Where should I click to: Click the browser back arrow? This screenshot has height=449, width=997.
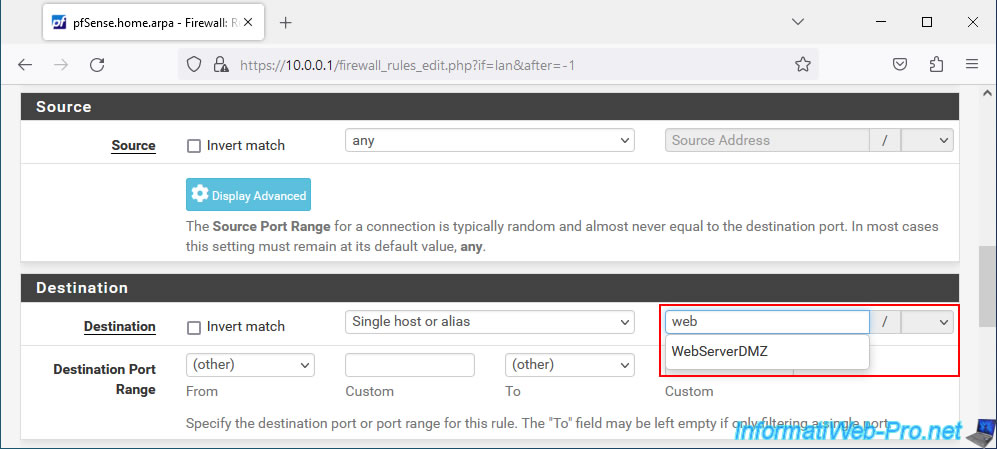(25, 64)
